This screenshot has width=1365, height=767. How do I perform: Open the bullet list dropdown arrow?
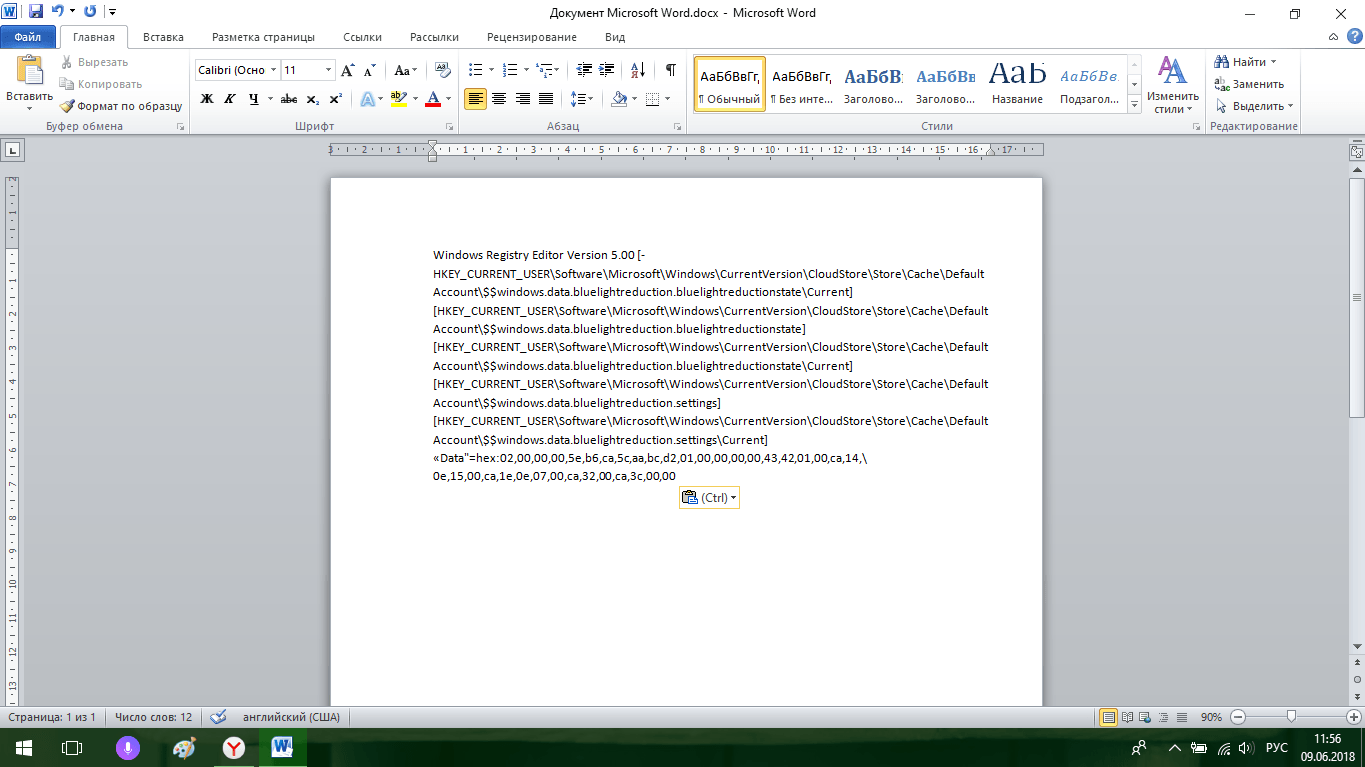tap(490, 70)
